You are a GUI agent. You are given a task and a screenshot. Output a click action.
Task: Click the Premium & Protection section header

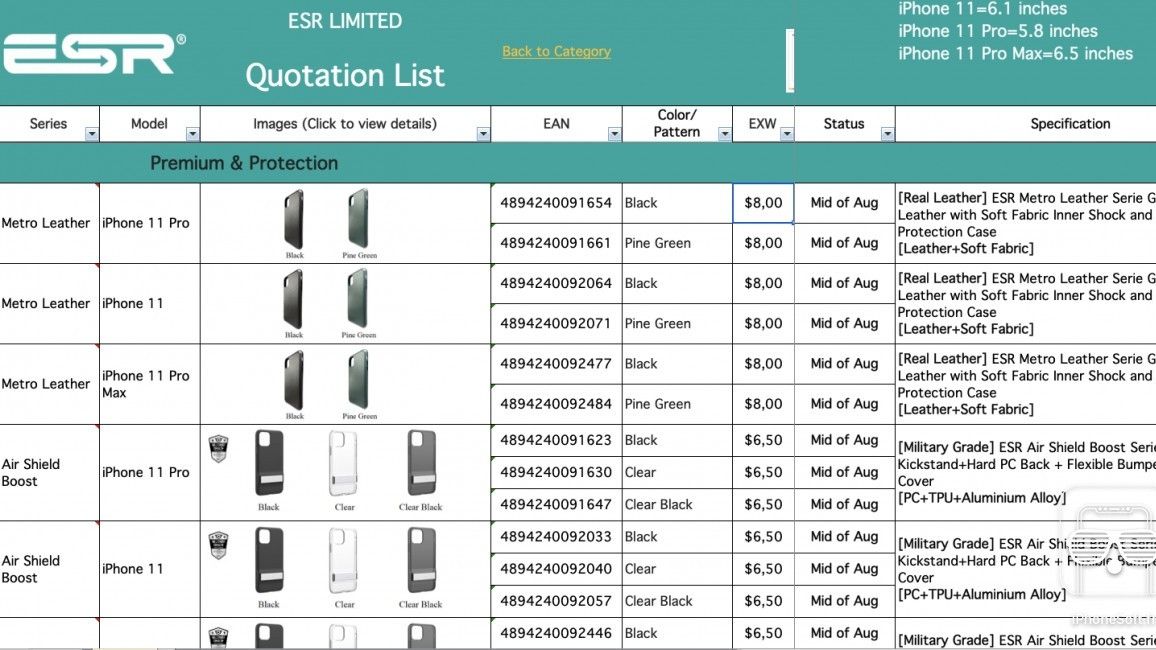pyautogui.click(x=243, y=162)
